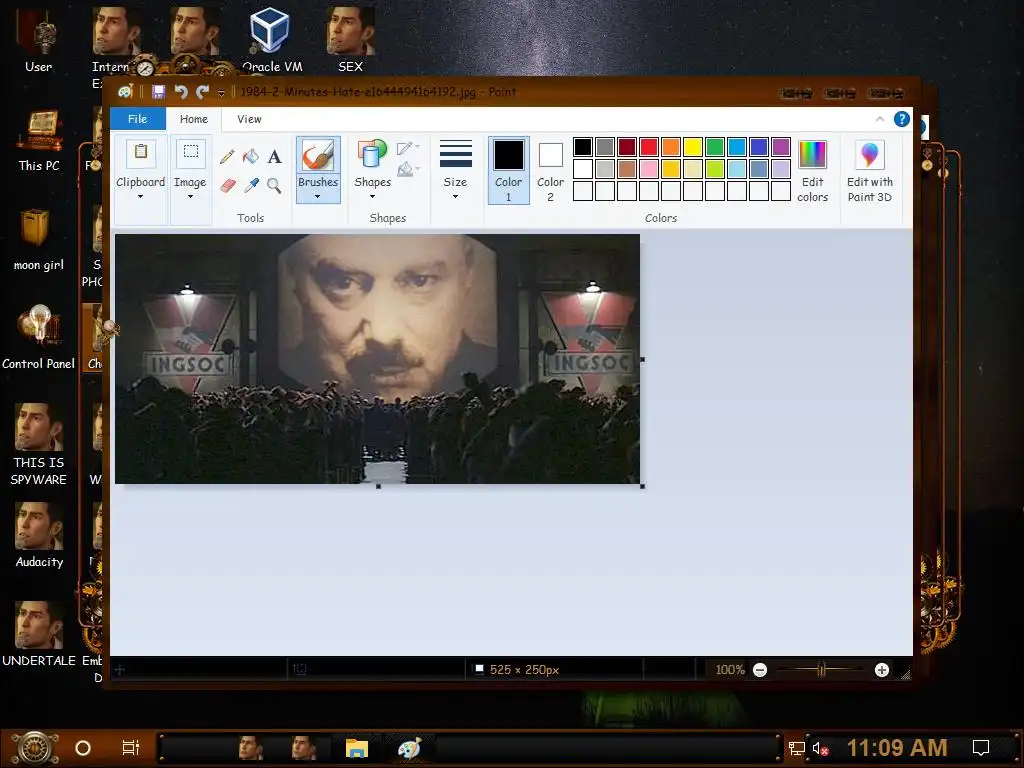Click the Brushes tool icon
This screenshot has width=1024, height=768.
click(318, 155)
